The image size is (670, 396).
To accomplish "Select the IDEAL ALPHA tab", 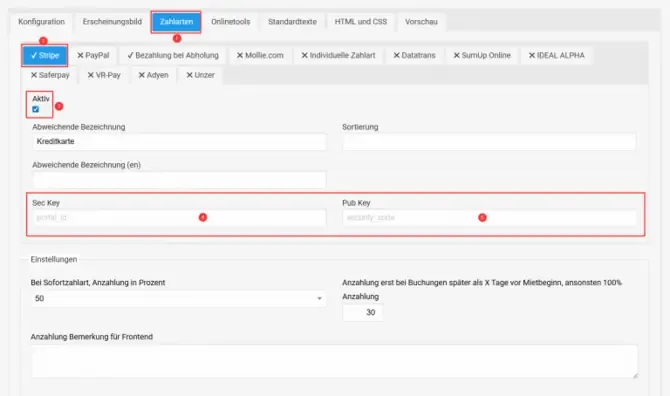I will pos(556,56).
